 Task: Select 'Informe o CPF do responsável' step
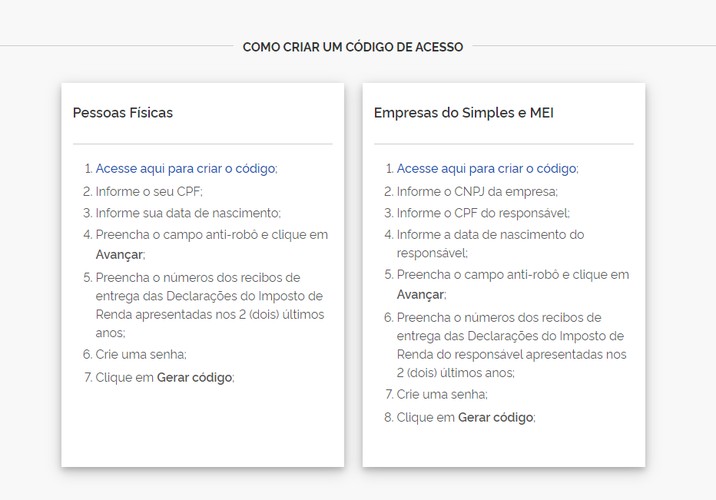click(483, 213)
